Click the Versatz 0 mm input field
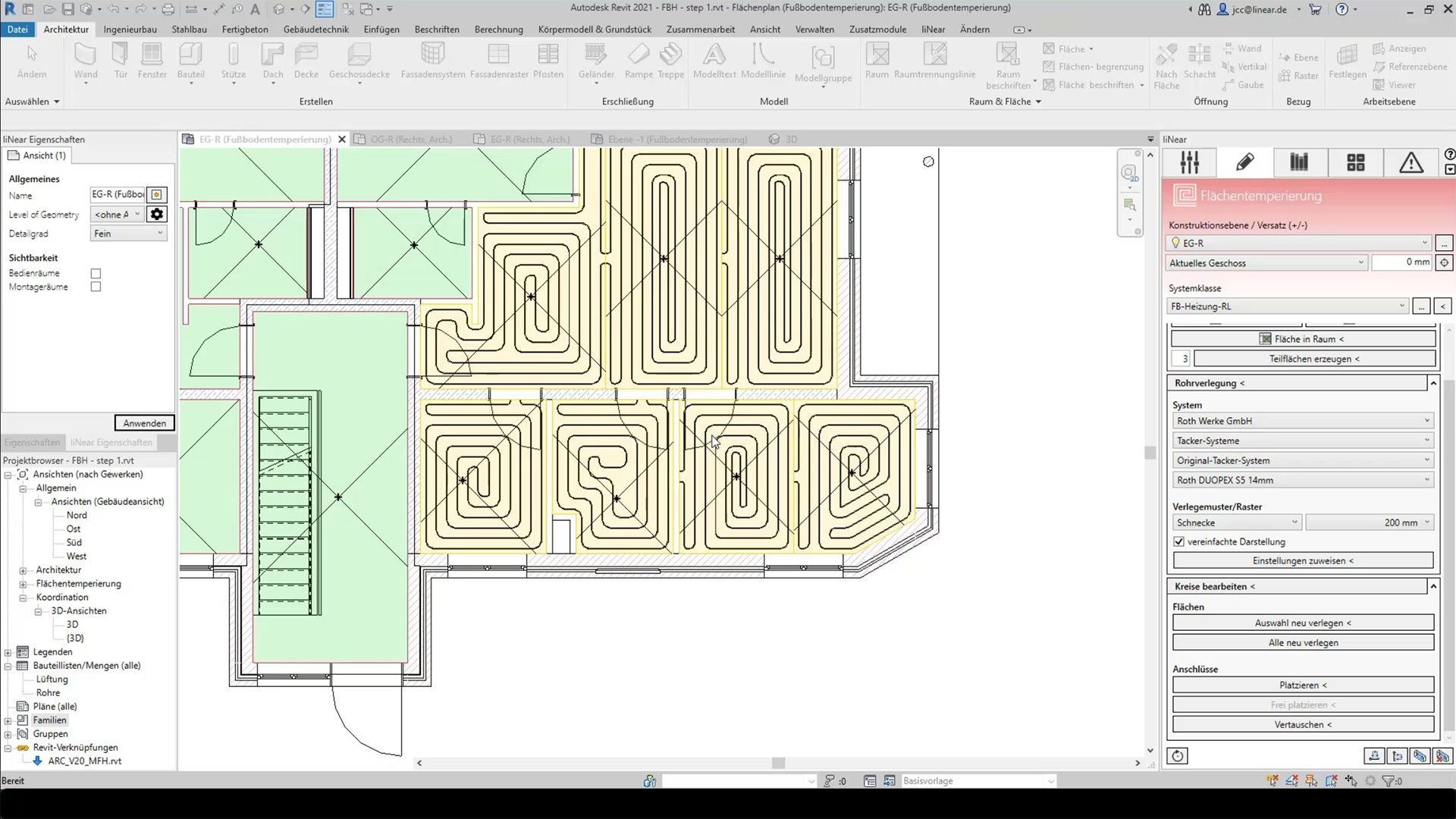 (1402, 262)
